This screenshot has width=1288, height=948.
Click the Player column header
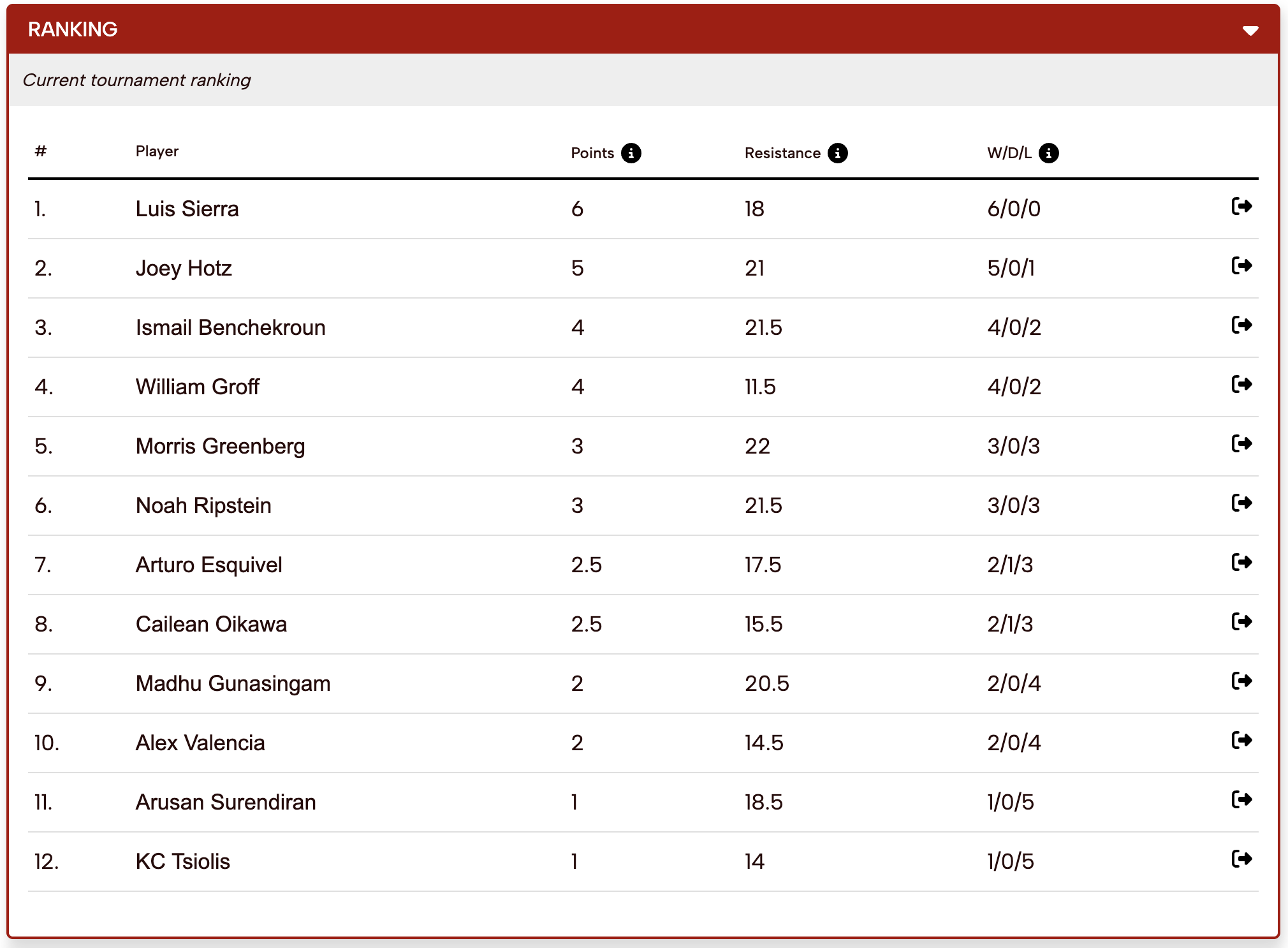[x=157, y=151]
